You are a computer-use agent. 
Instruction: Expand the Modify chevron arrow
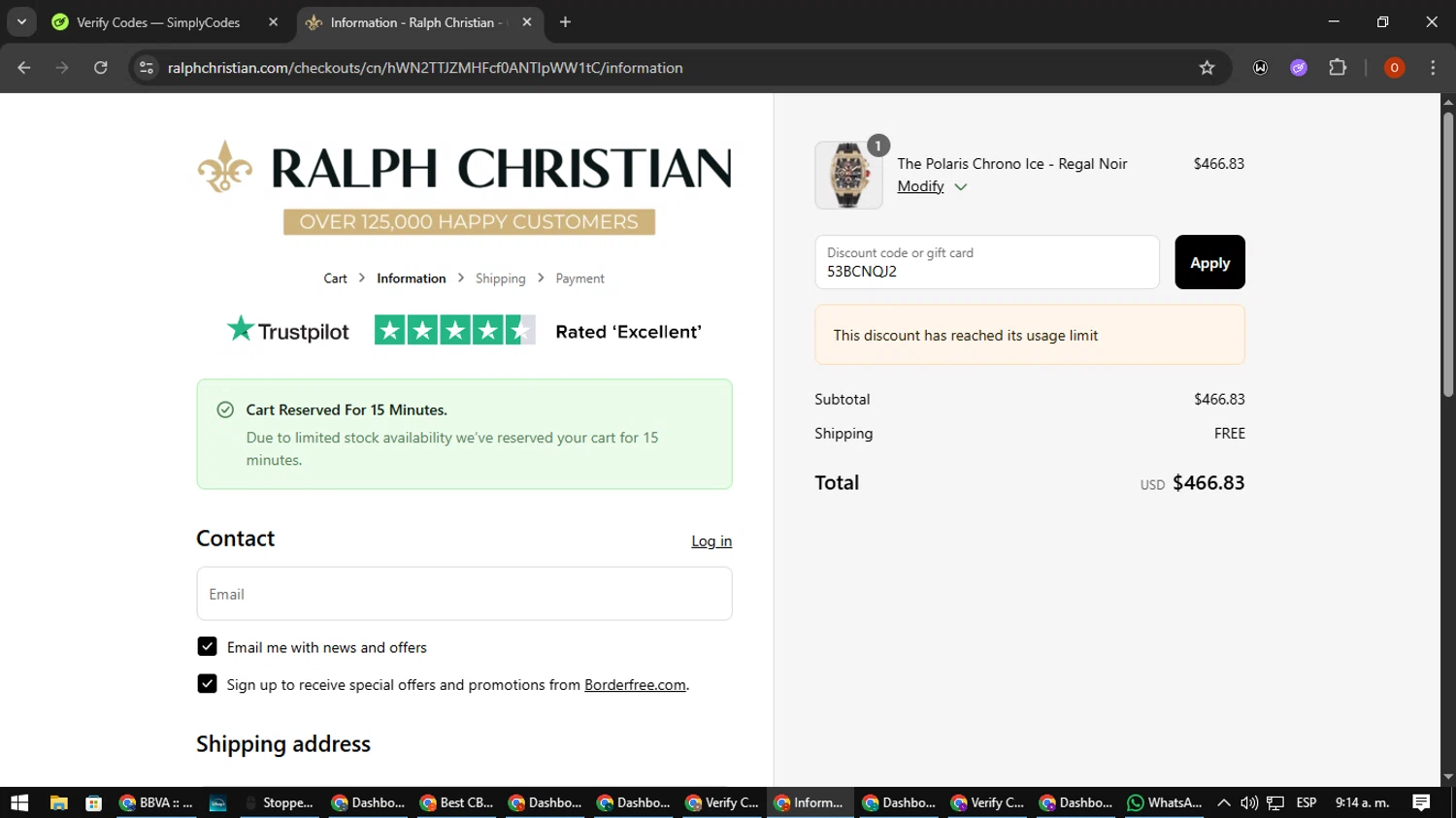point(961,187)
